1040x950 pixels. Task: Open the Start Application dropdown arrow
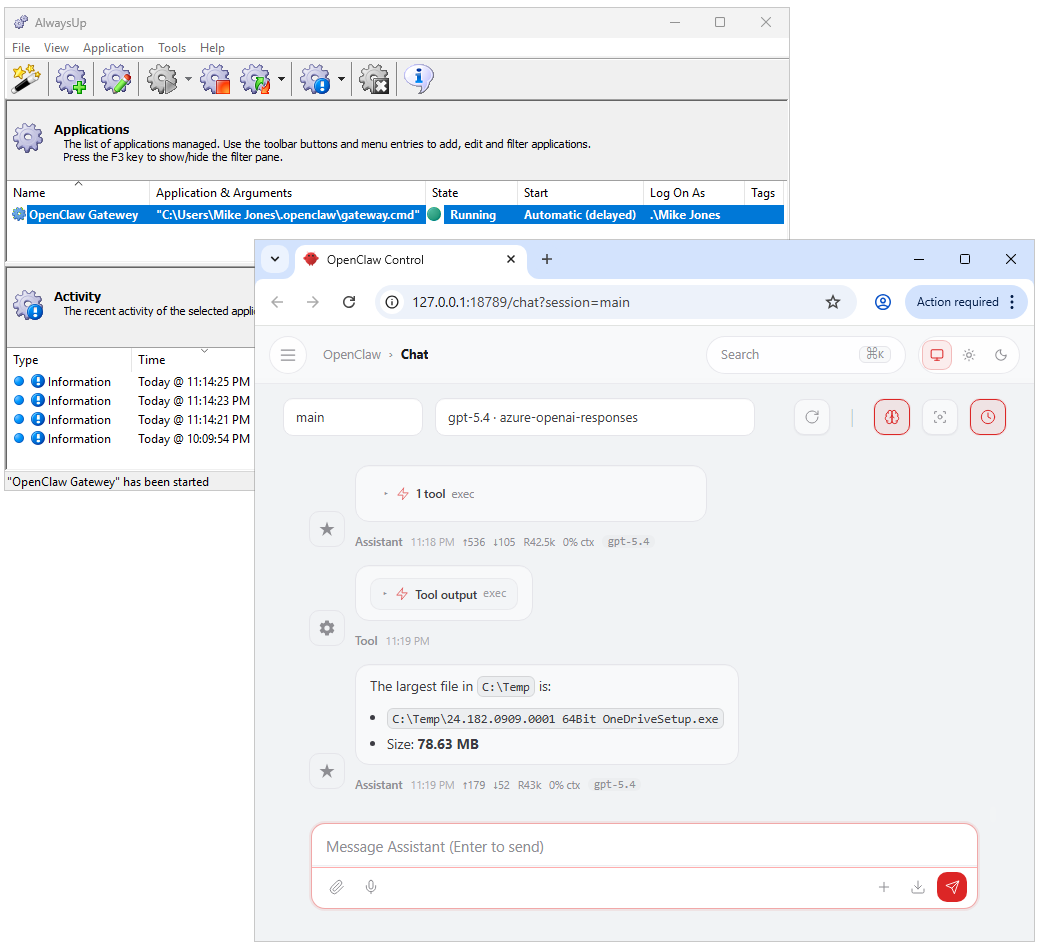click(189, 80)
